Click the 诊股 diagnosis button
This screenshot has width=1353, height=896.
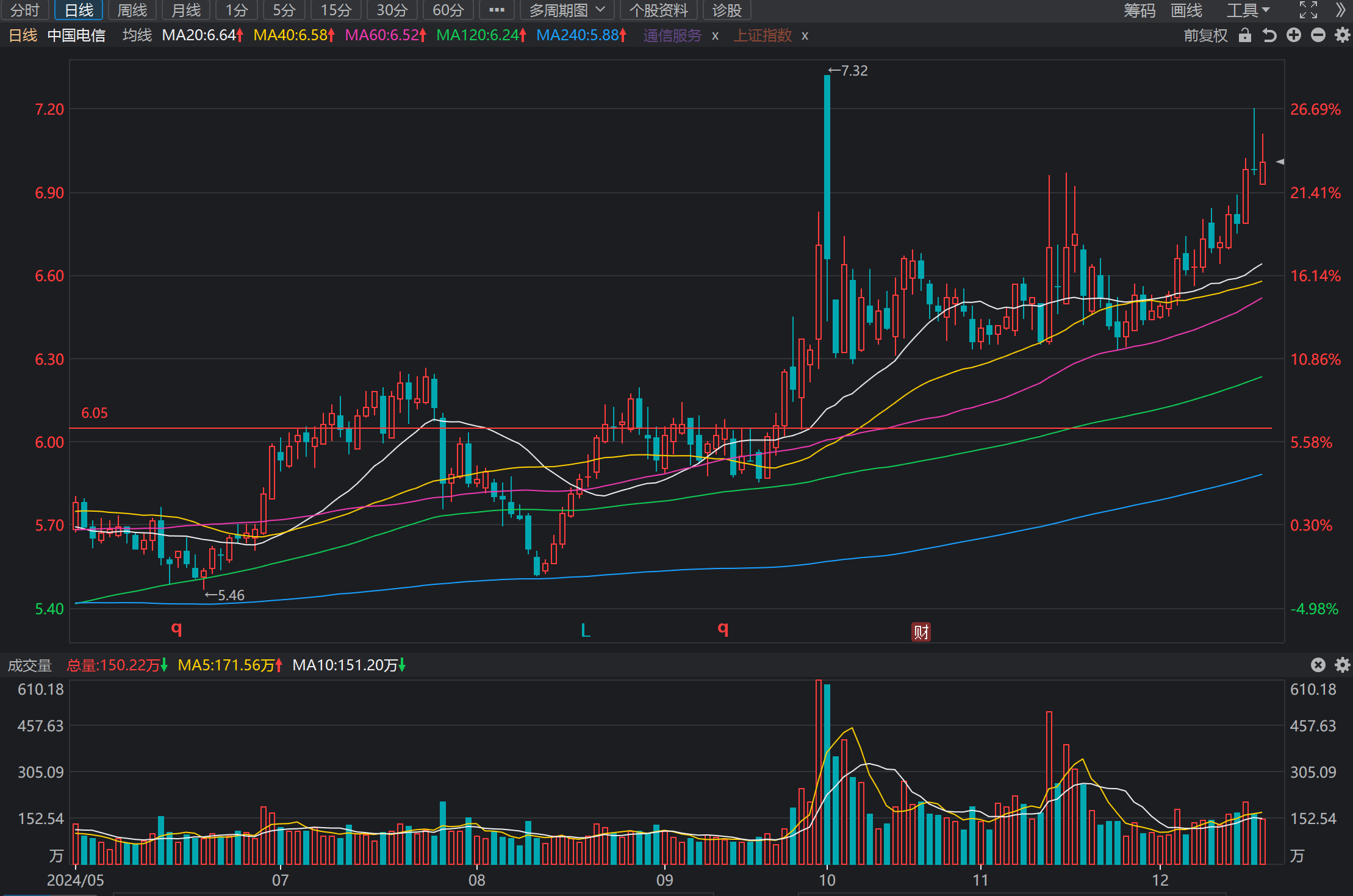727,10
